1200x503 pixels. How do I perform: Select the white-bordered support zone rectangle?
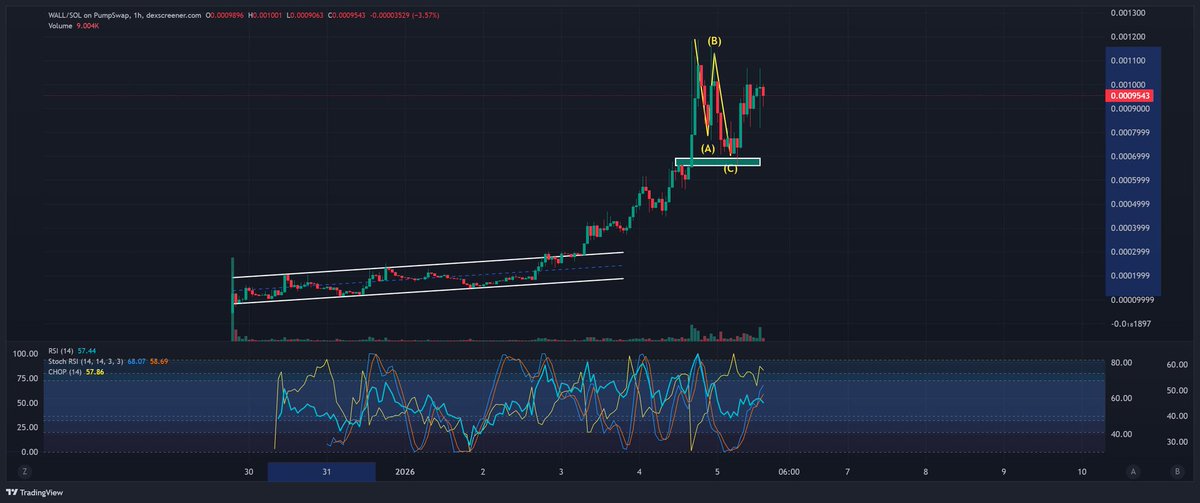coord(718,161)
